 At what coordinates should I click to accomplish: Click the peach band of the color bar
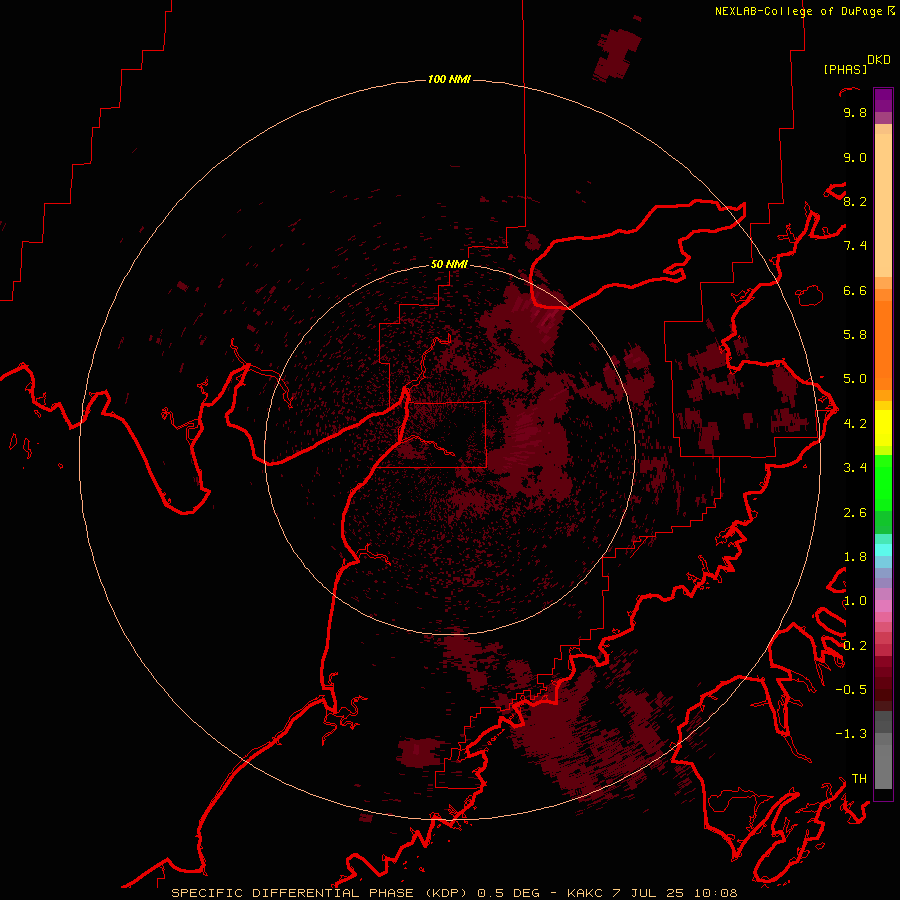[x=883, y=201]
